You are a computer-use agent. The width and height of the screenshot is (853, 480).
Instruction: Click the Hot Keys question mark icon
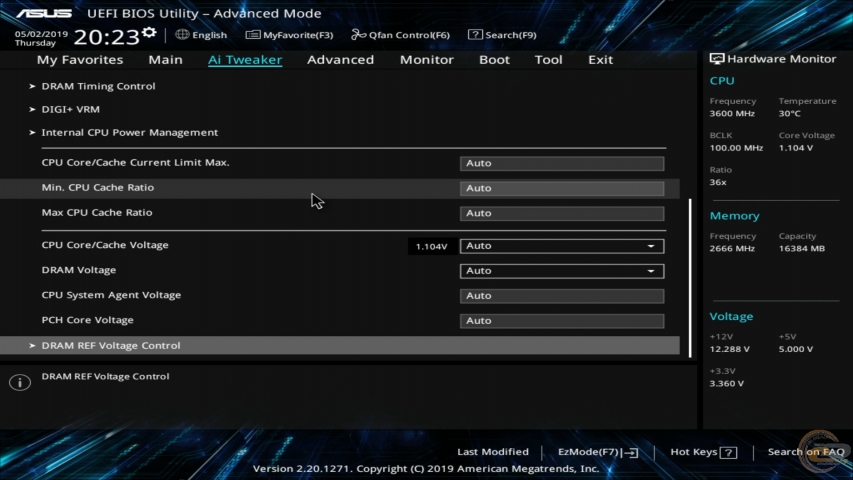[x=728, y=452]
